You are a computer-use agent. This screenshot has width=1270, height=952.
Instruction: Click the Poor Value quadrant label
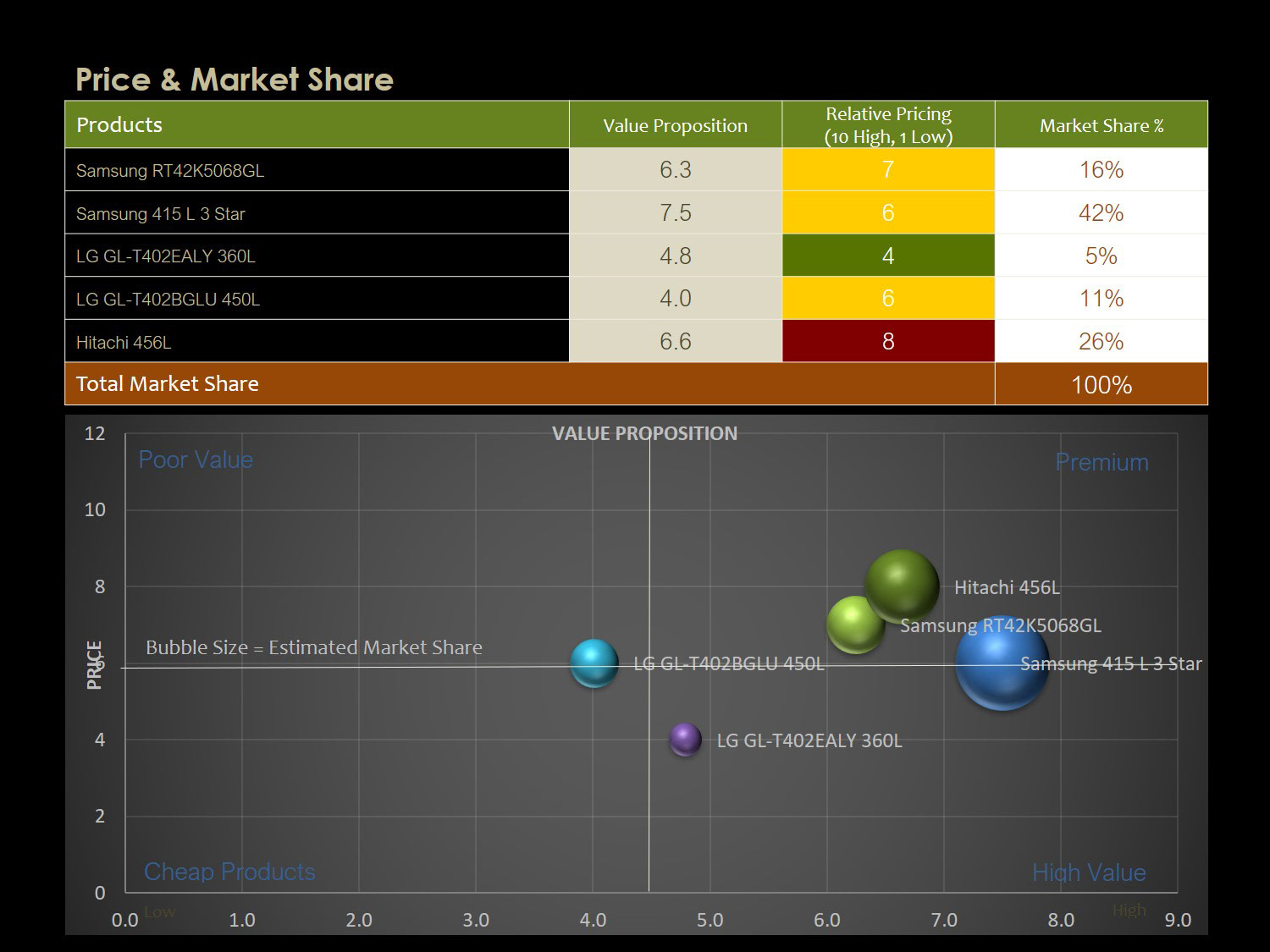[x=196, y=459]
